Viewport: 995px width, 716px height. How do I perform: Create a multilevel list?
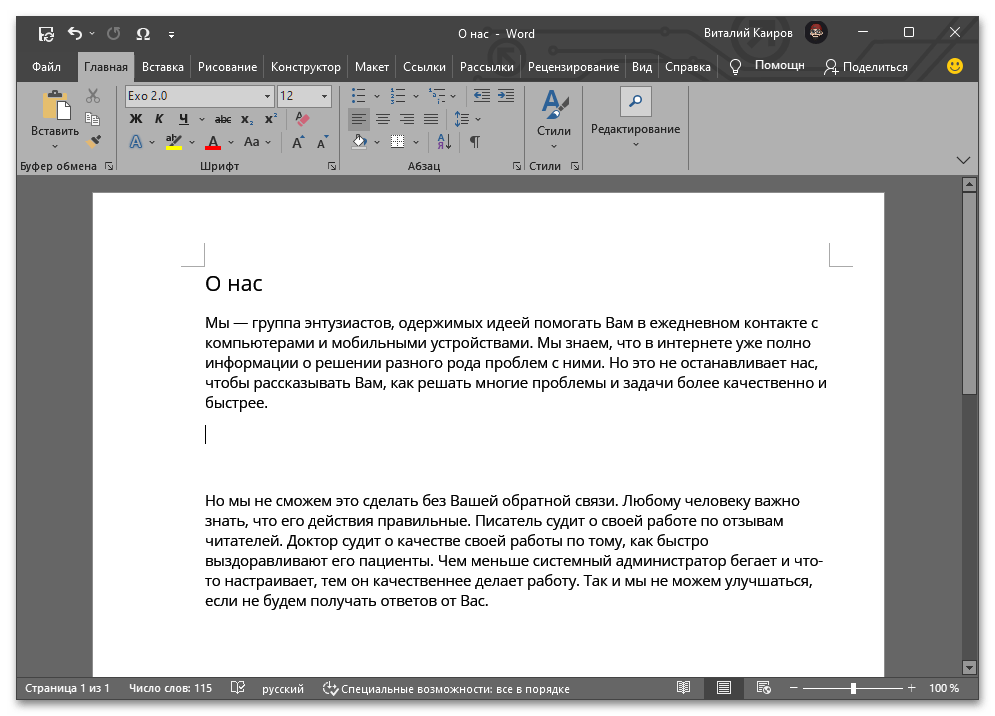point(437,96)
